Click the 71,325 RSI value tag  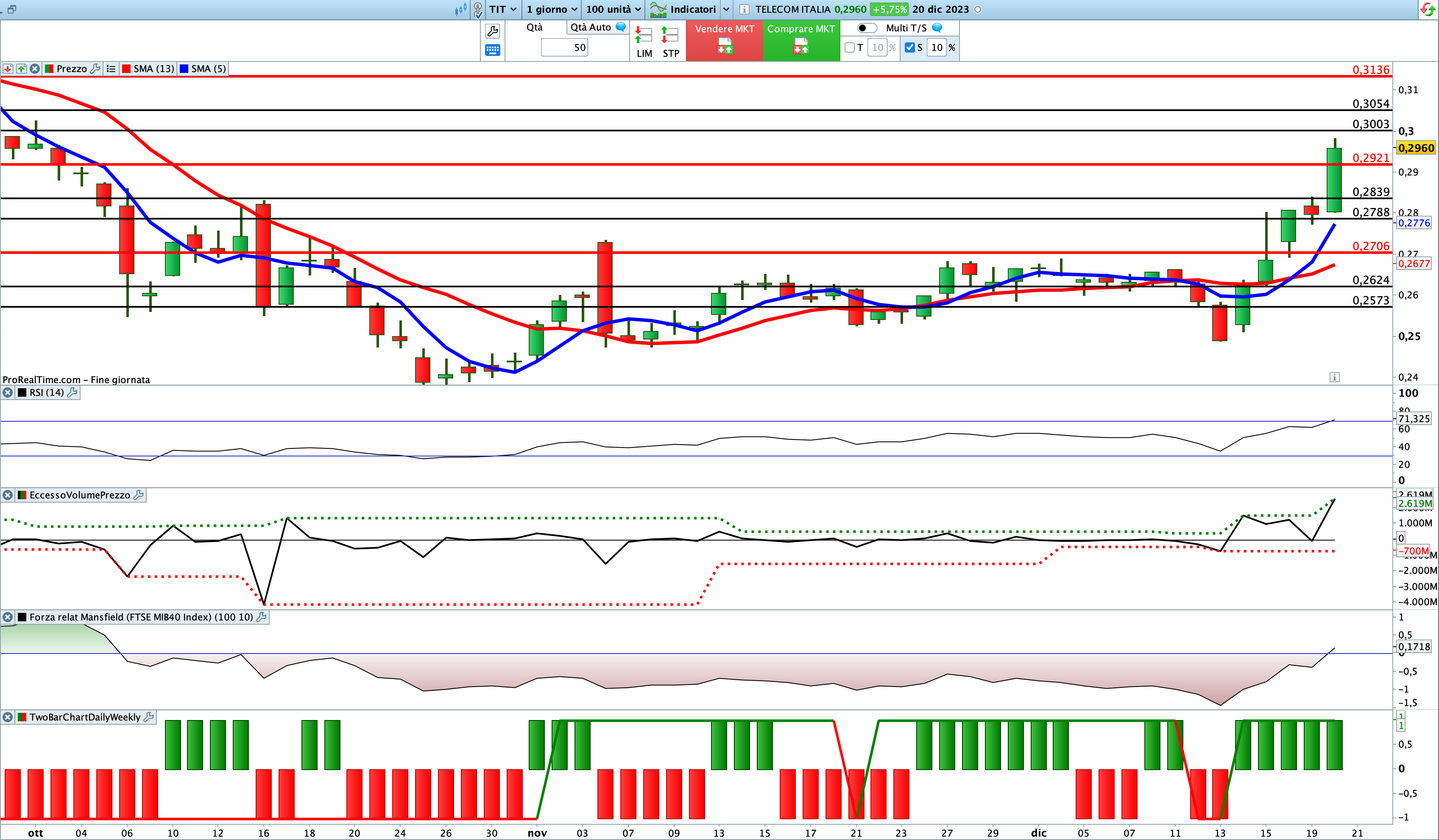tap(1414, 419)
